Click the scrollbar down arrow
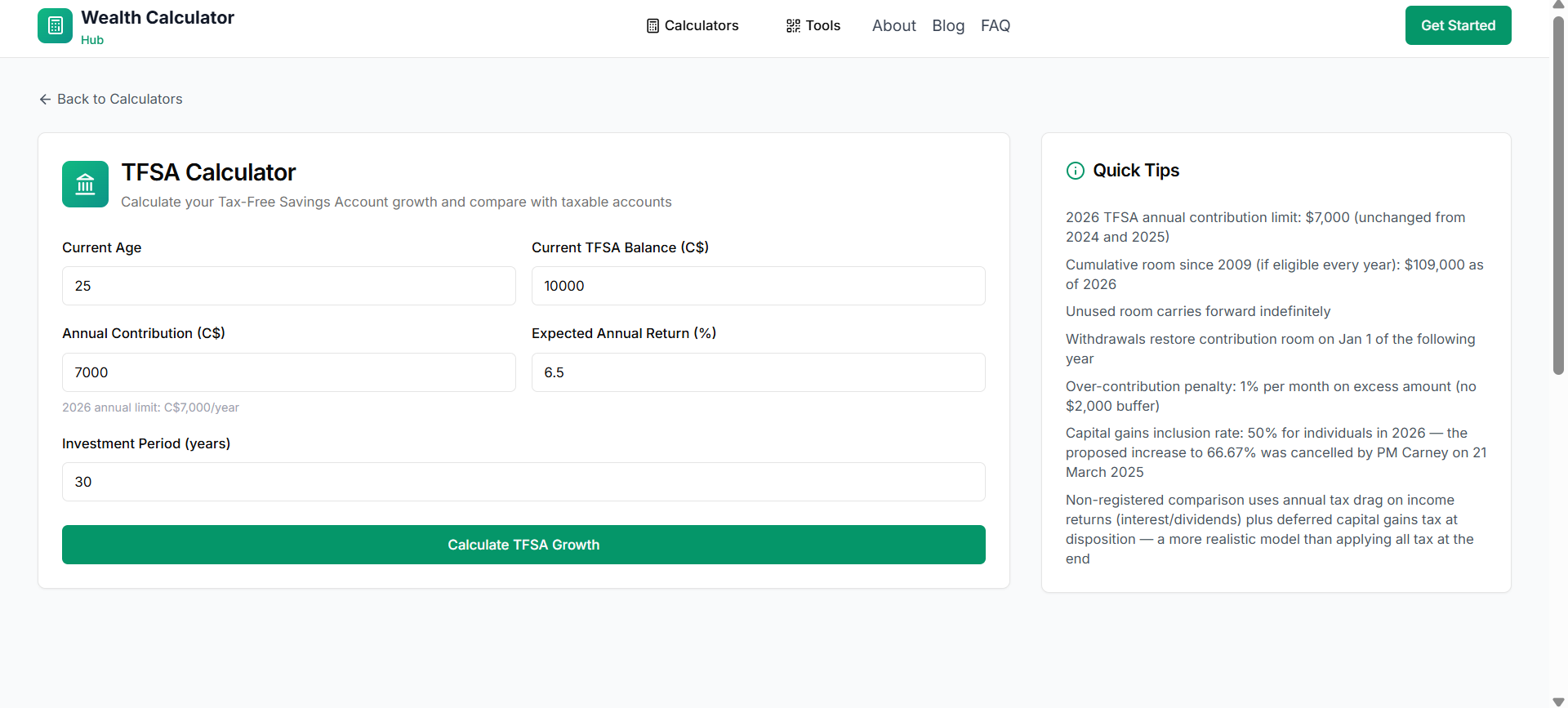The image size is (1568, 708). point(1558,701)
